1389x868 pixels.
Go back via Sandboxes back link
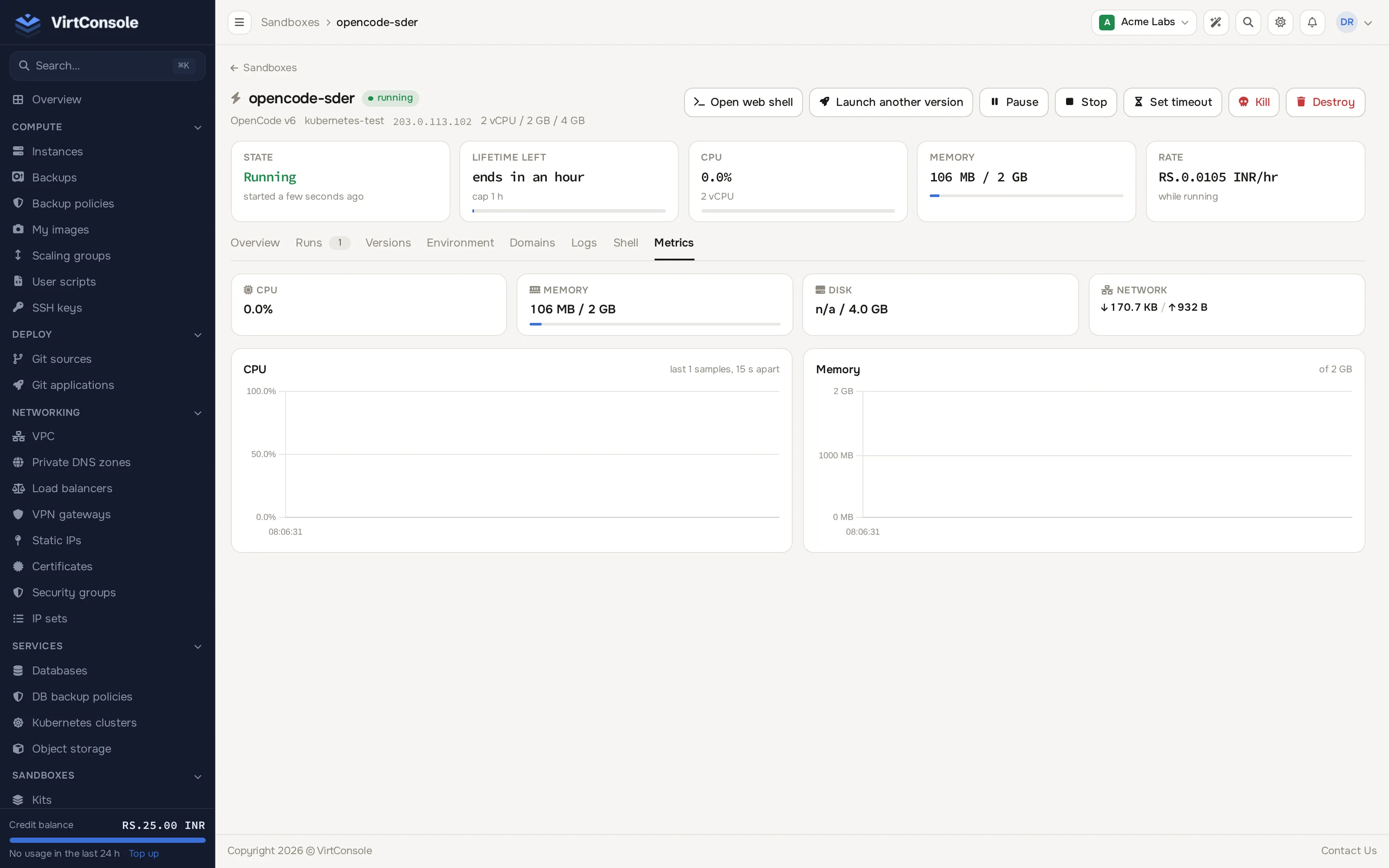263,68
